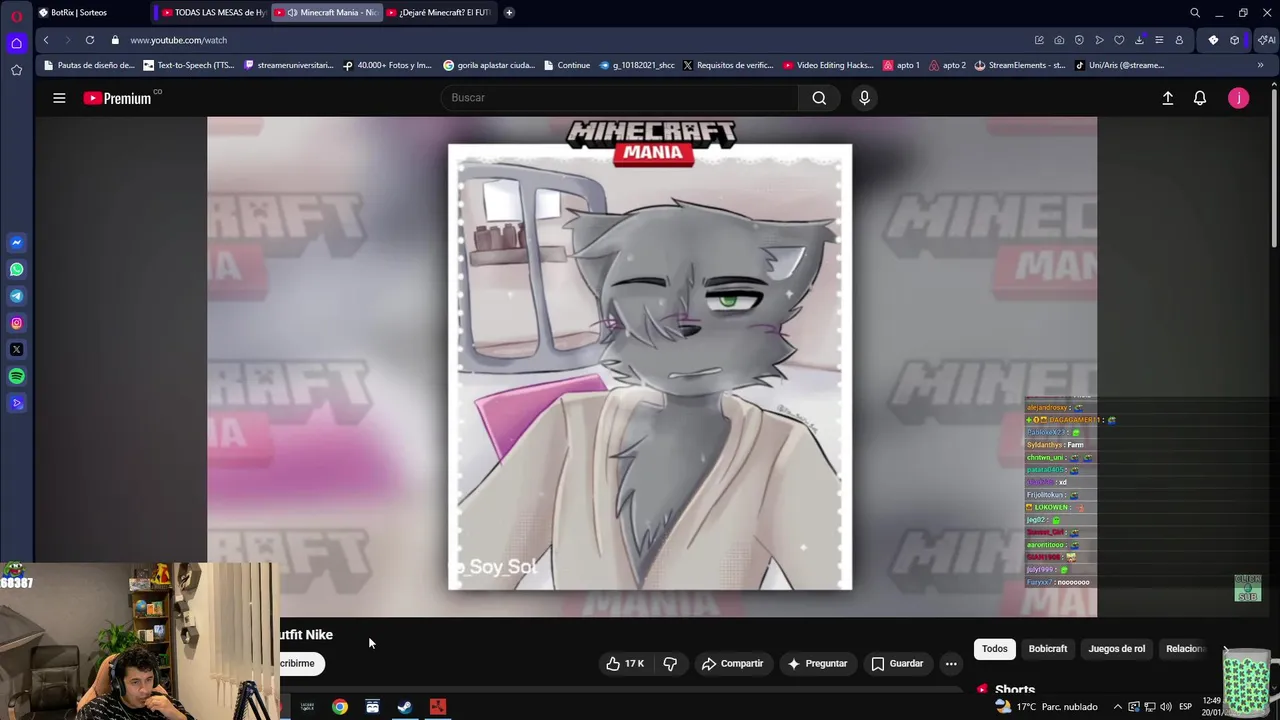Select the Todos filter chip
This screenshot has width=1280, height=720.
coord(995,649)
